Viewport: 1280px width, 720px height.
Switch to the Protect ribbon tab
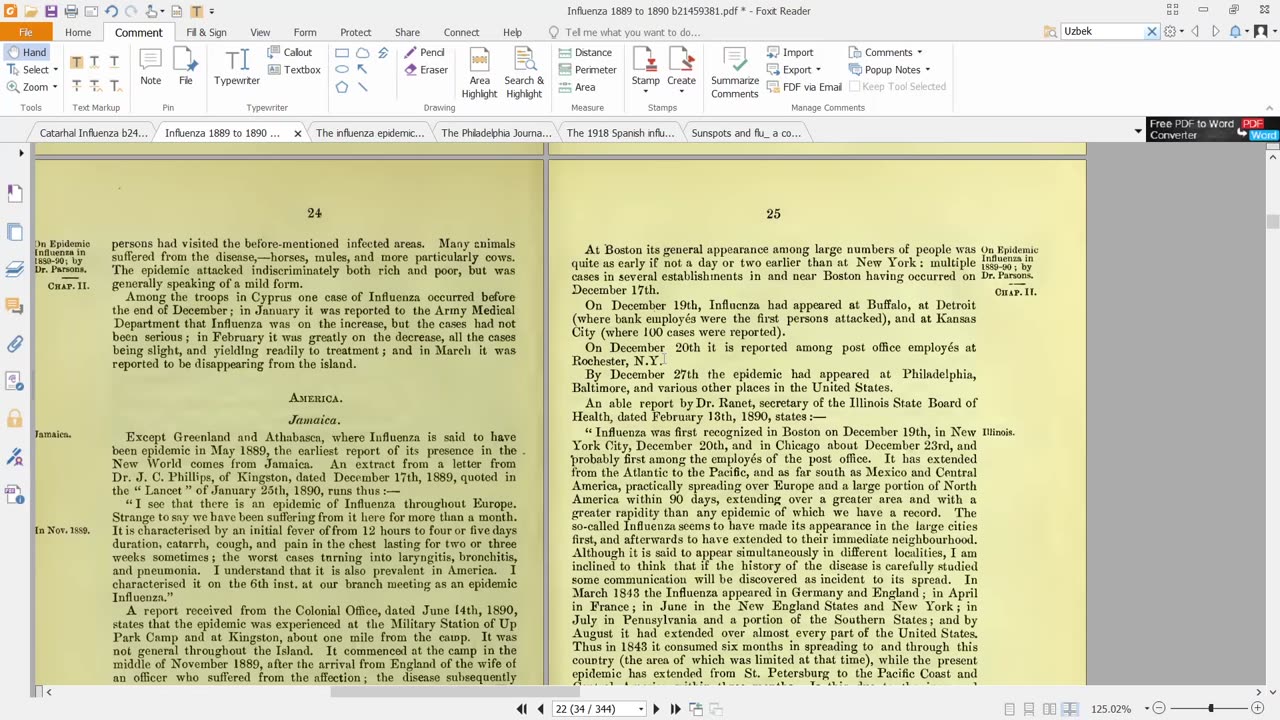tap(355, 32)
